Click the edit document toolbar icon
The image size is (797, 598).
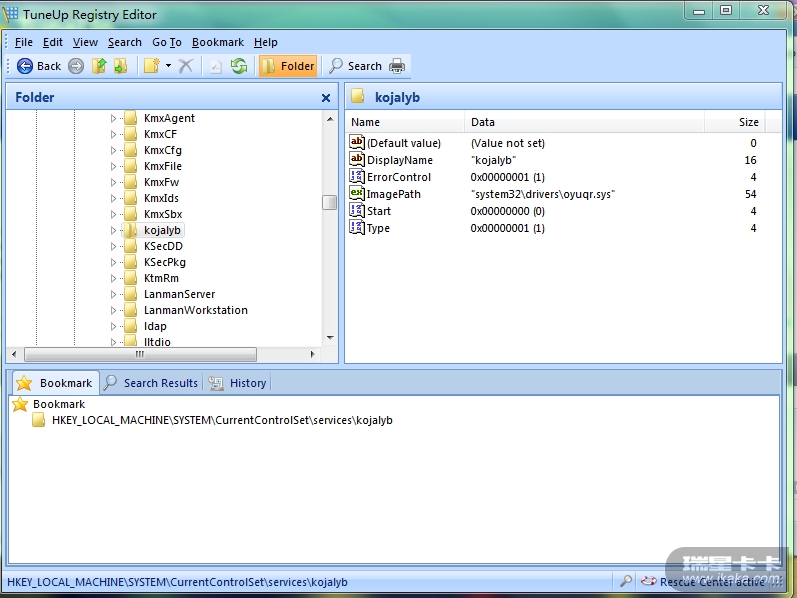216,66
